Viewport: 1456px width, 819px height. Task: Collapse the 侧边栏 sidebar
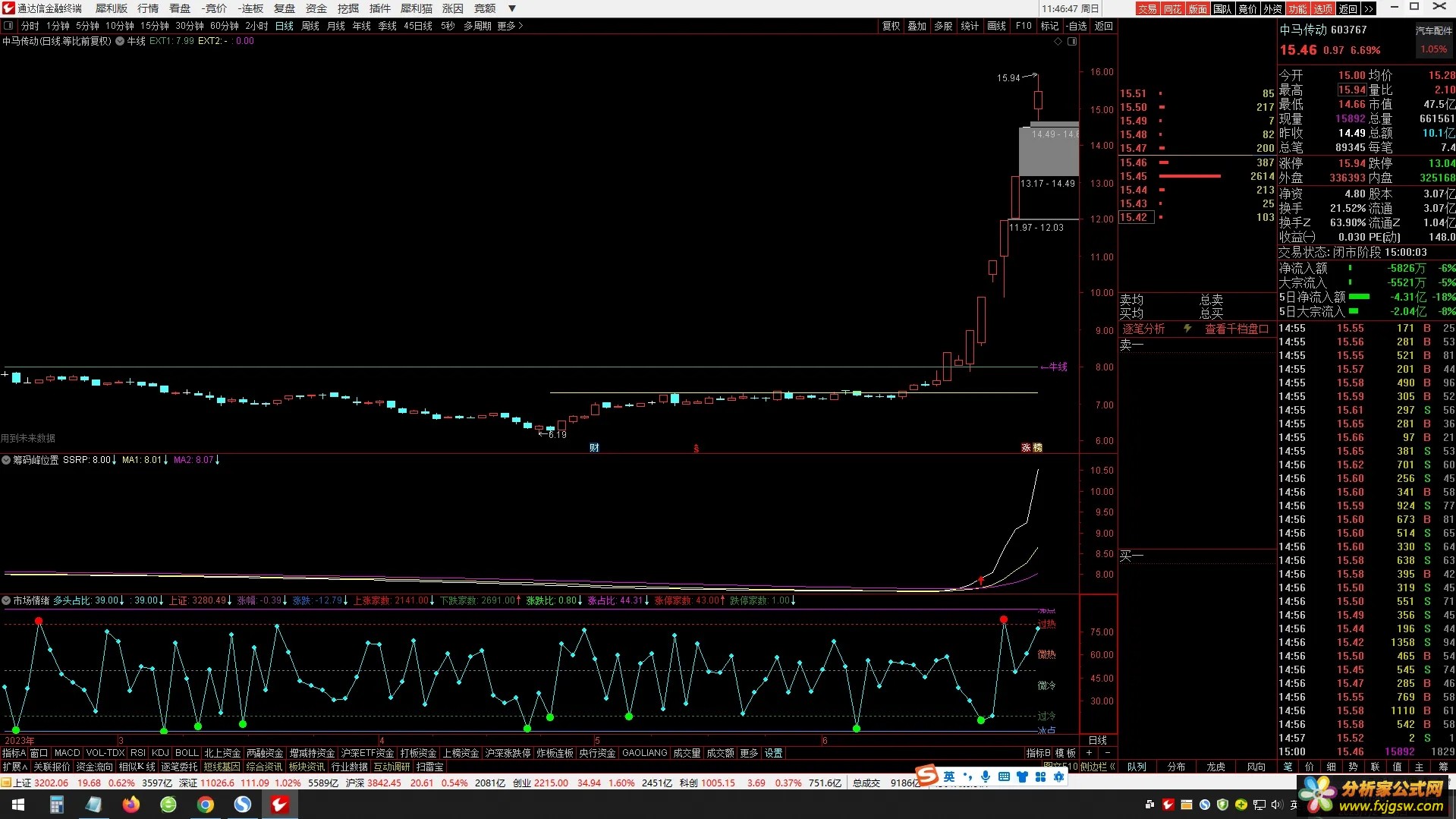coord(1098,767)
